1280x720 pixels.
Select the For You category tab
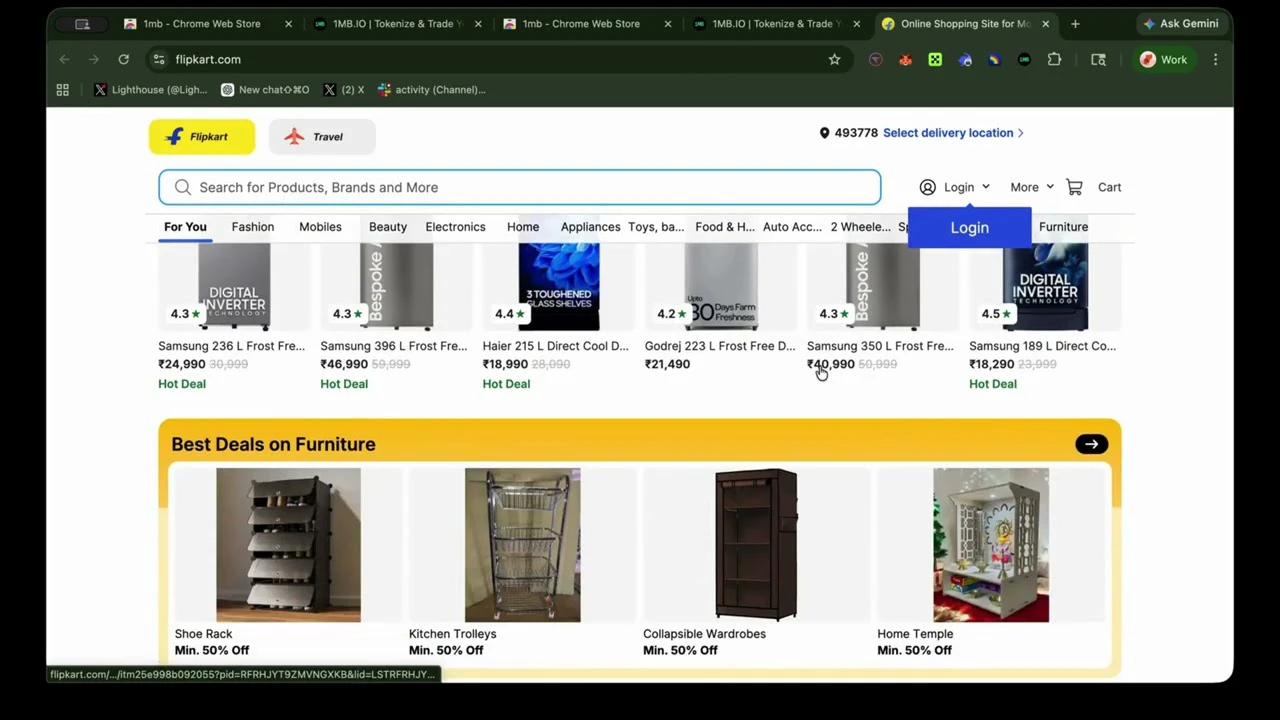pyautogui.click(x=185, y=227)
